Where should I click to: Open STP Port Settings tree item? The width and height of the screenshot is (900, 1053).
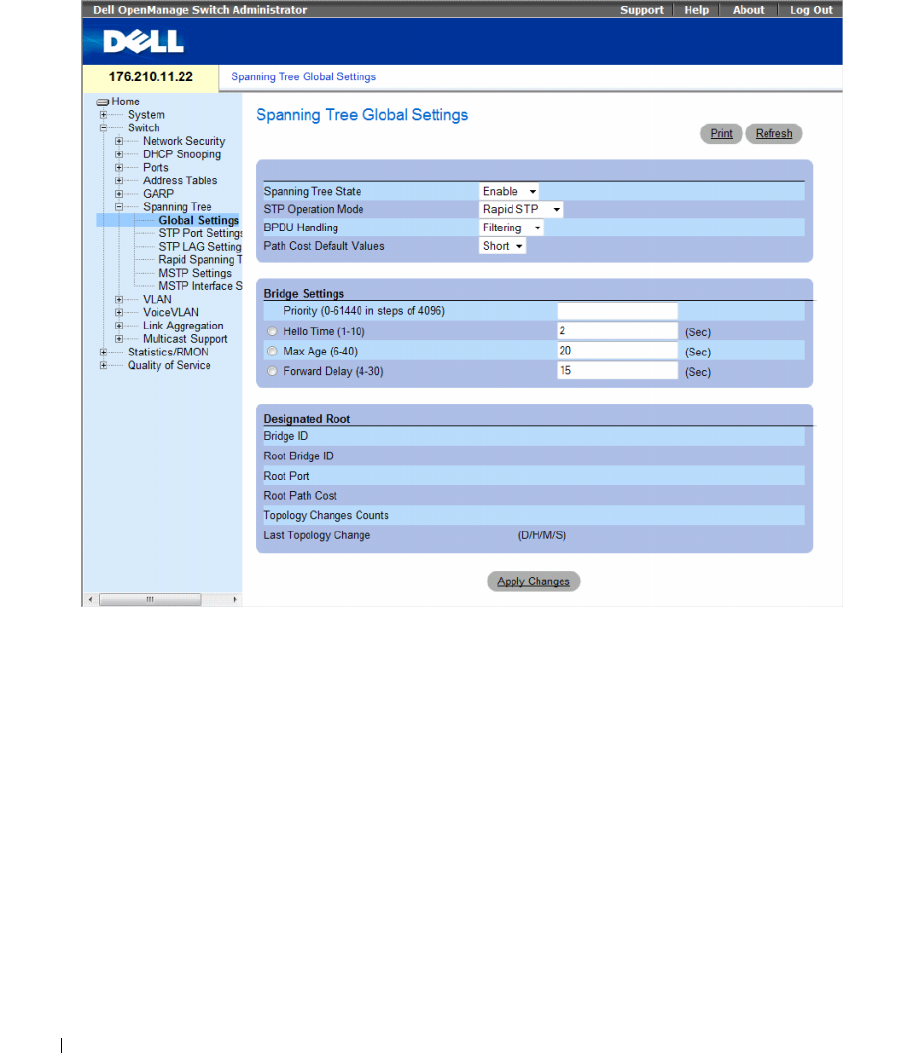point(200,233)
